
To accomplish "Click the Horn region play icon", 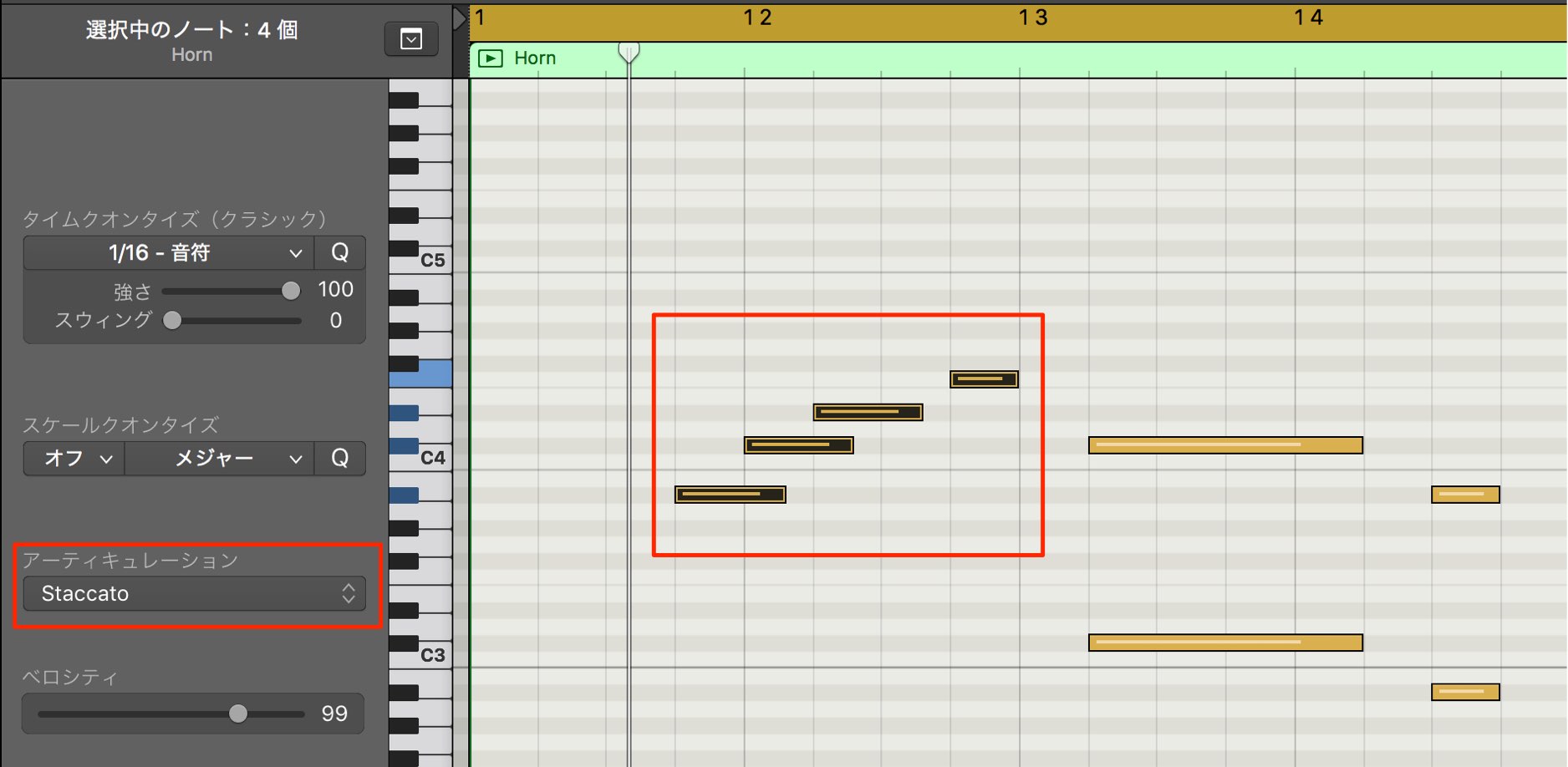I will click(491, 58).
